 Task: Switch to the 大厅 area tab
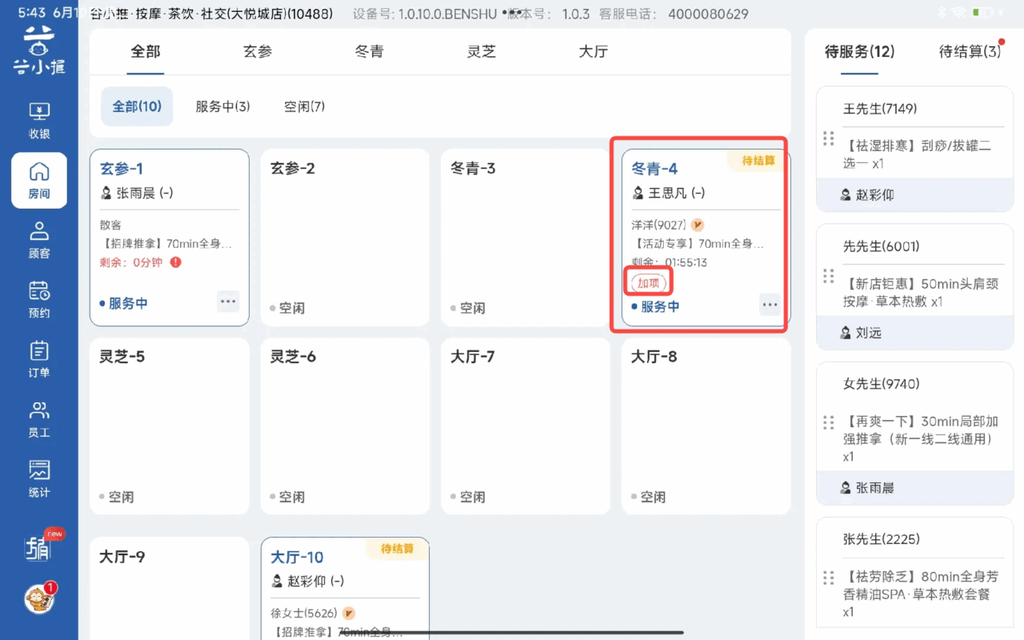[x=593, y=52]
